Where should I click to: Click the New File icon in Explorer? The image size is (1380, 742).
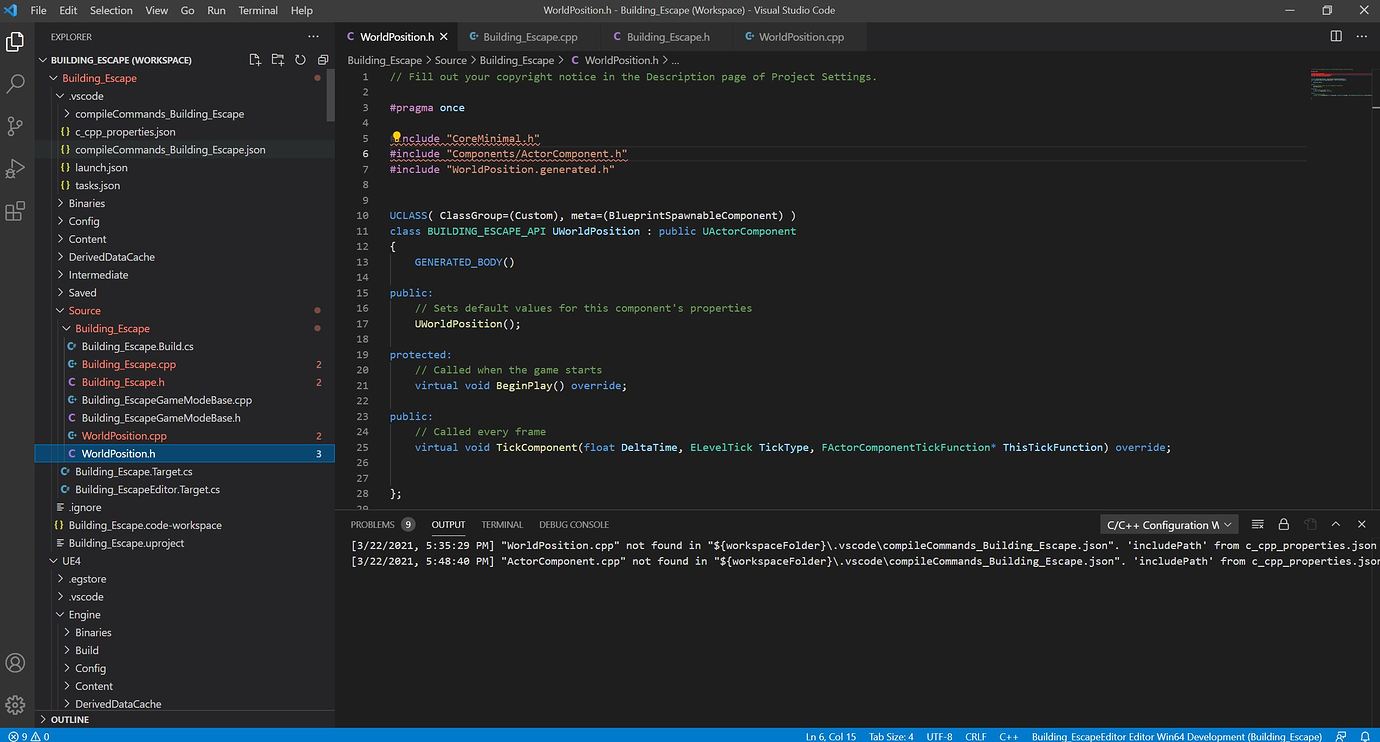tap(255, 60)
